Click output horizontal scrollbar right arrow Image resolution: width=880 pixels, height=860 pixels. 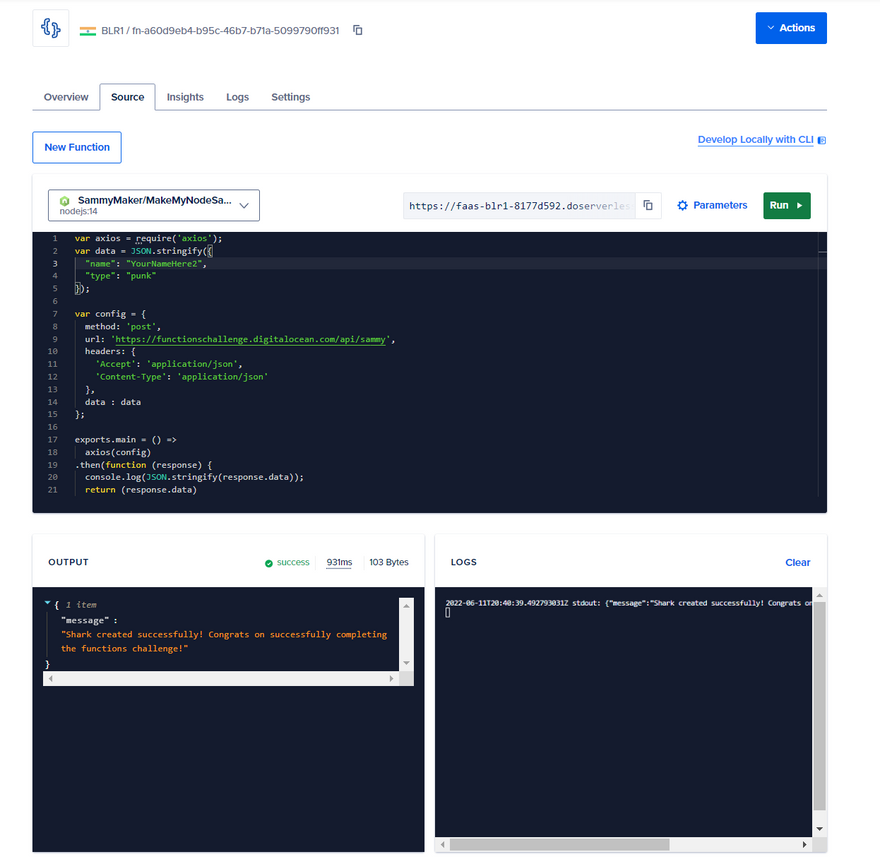click(x=391, y=679)
